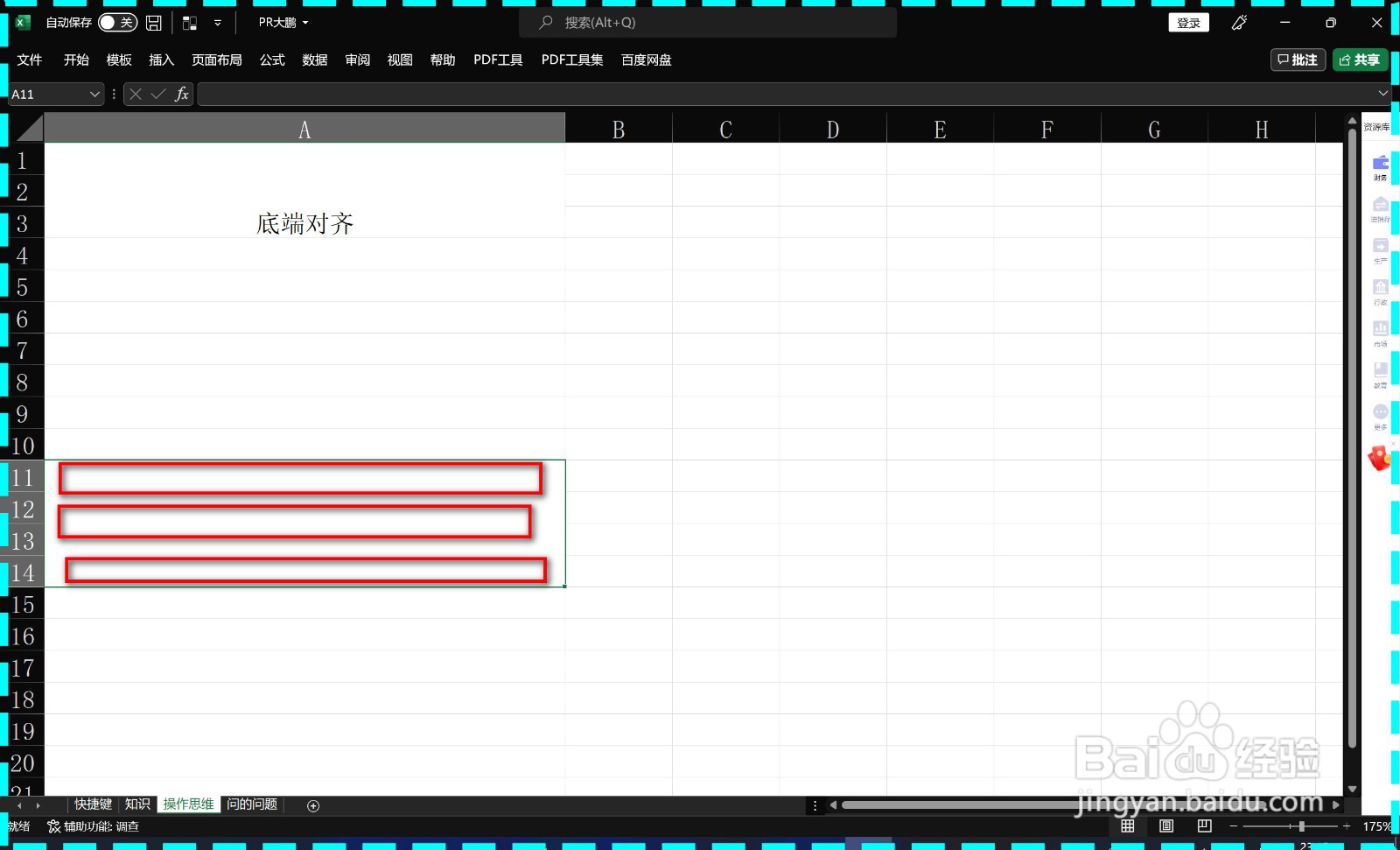Click the 登录 button

1188,23
